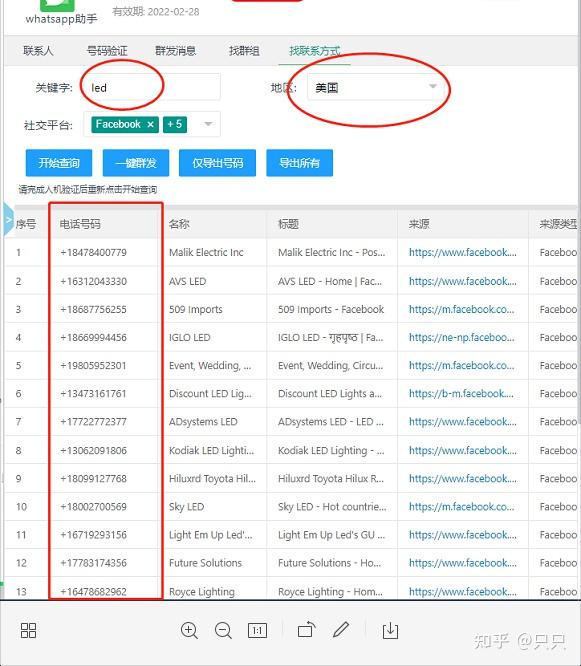Click the 导出所有 button
This screenshot has width=581, height=666.
(x=299, y=163)
